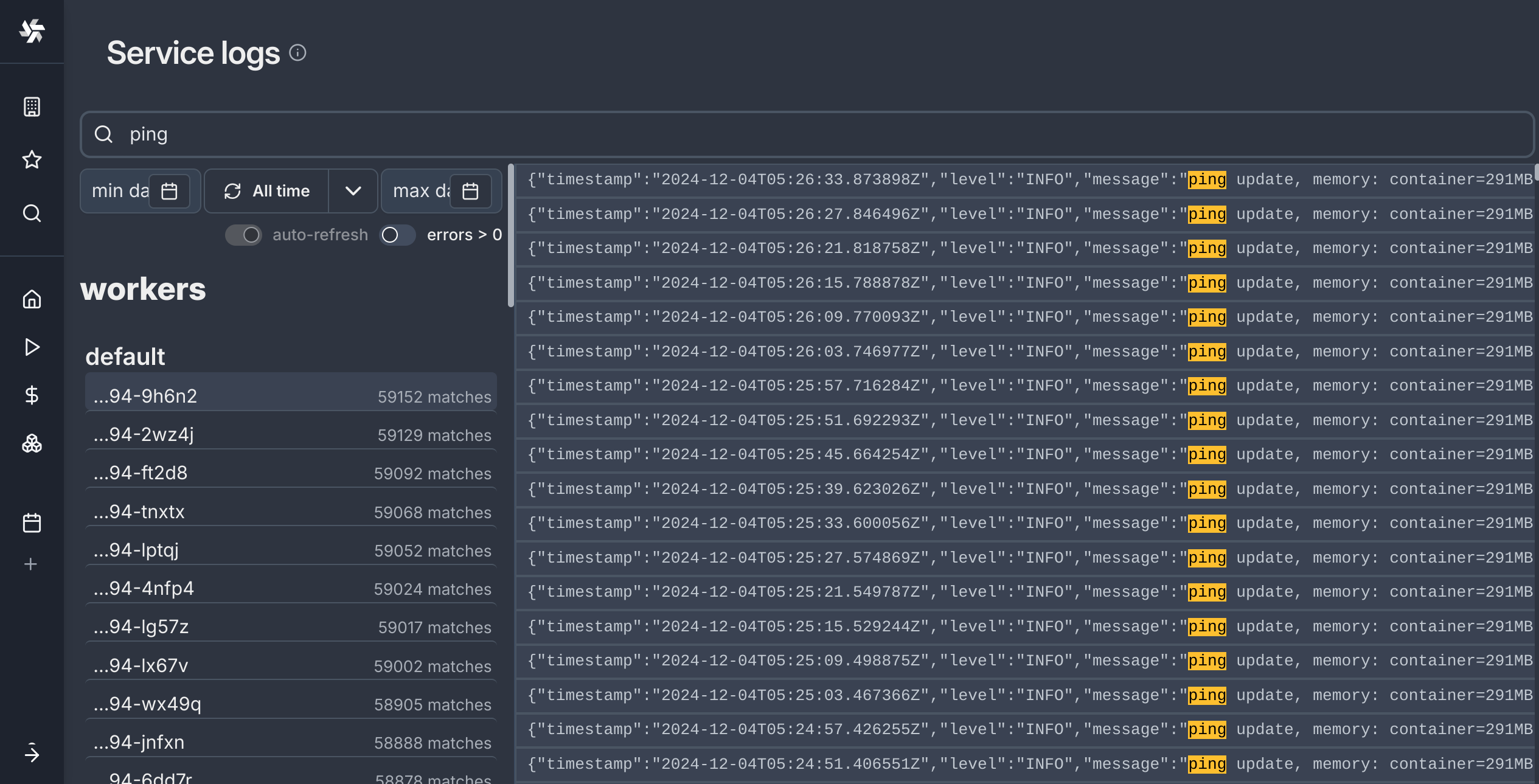This screenshot has height=784, width=1539.
Task: Click the search field containing ping
Action: (x=806, y=134)
